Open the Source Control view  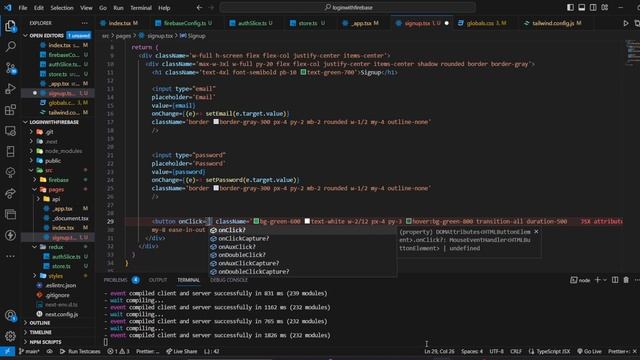[x=10, y=68]
